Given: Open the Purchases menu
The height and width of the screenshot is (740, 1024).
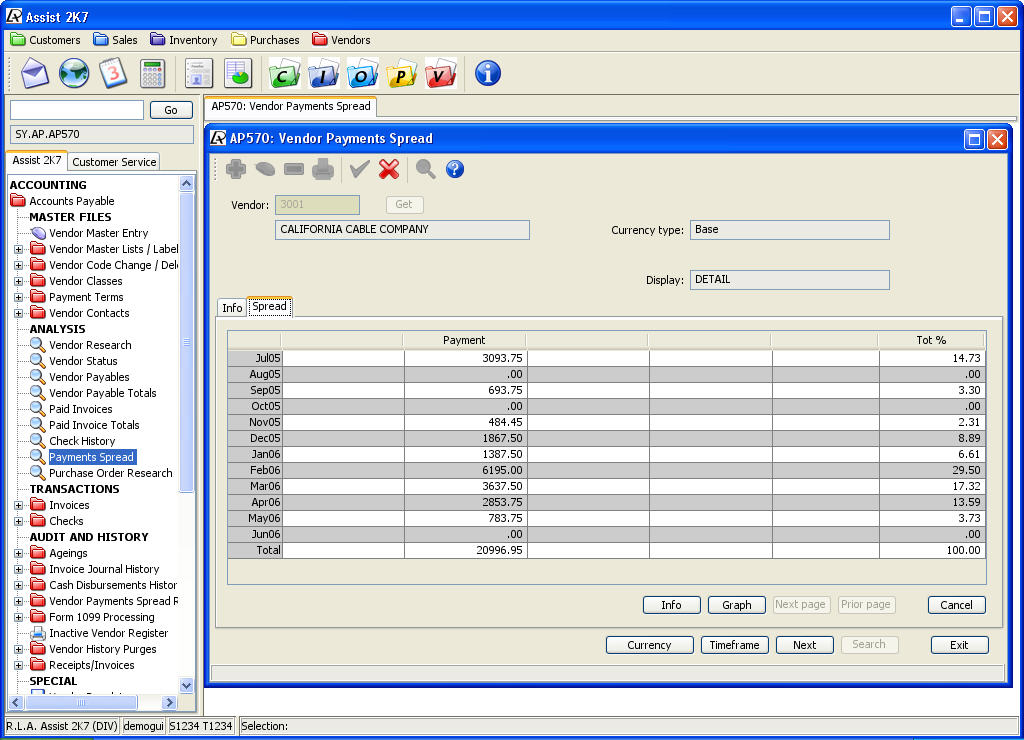Looking at the screenshot, I should pos(265,40).
